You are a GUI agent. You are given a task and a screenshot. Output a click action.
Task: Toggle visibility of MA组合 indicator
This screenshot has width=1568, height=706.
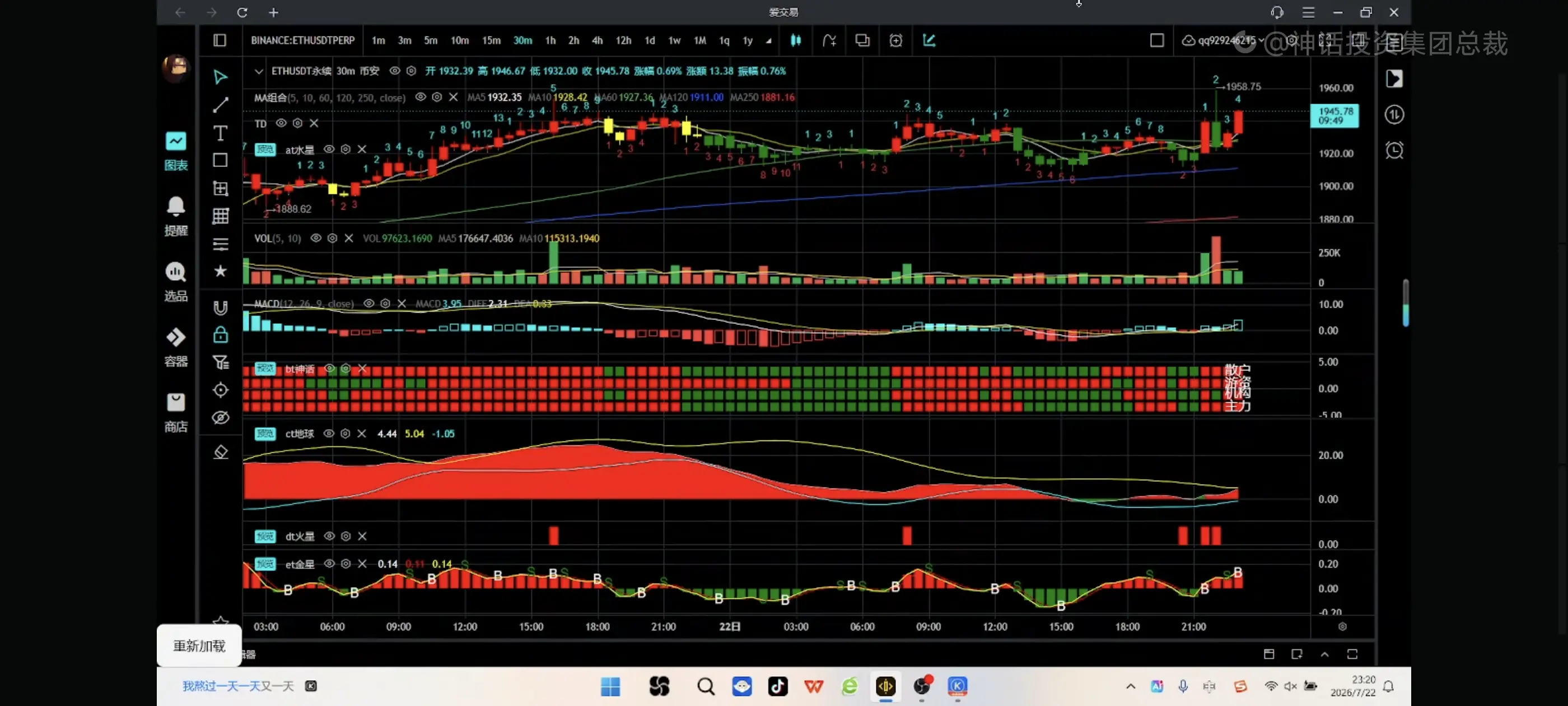coord(420,97)
